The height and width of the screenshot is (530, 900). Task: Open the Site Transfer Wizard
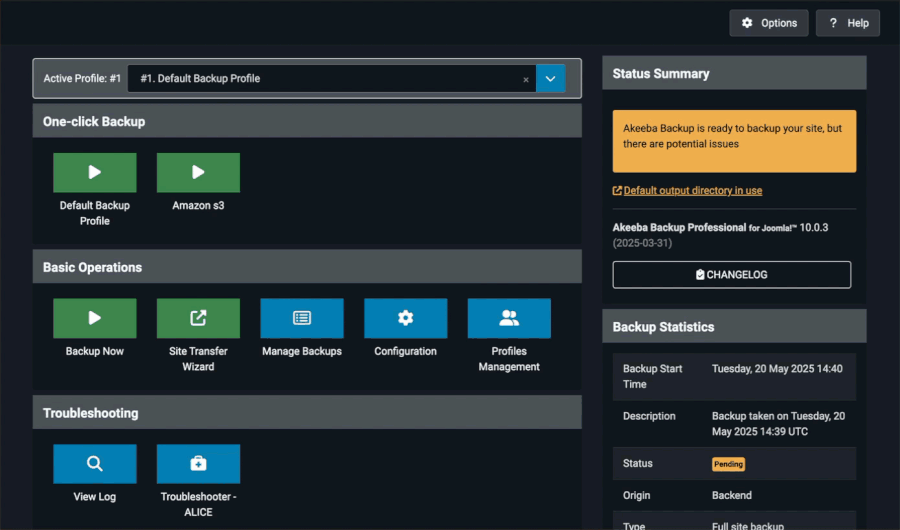coord(198,318)
